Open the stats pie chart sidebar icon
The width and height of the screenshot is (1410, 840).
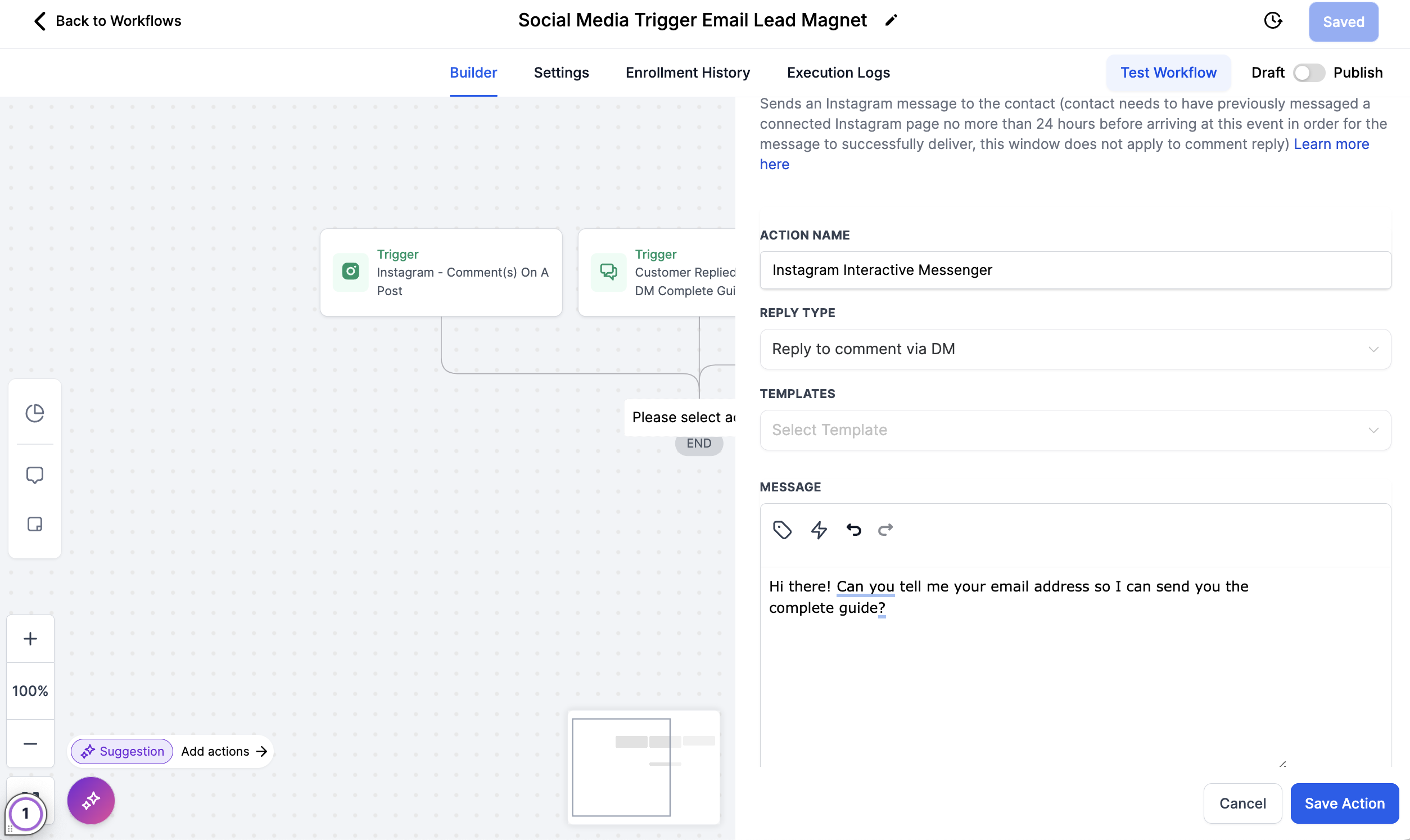[34, 413]
